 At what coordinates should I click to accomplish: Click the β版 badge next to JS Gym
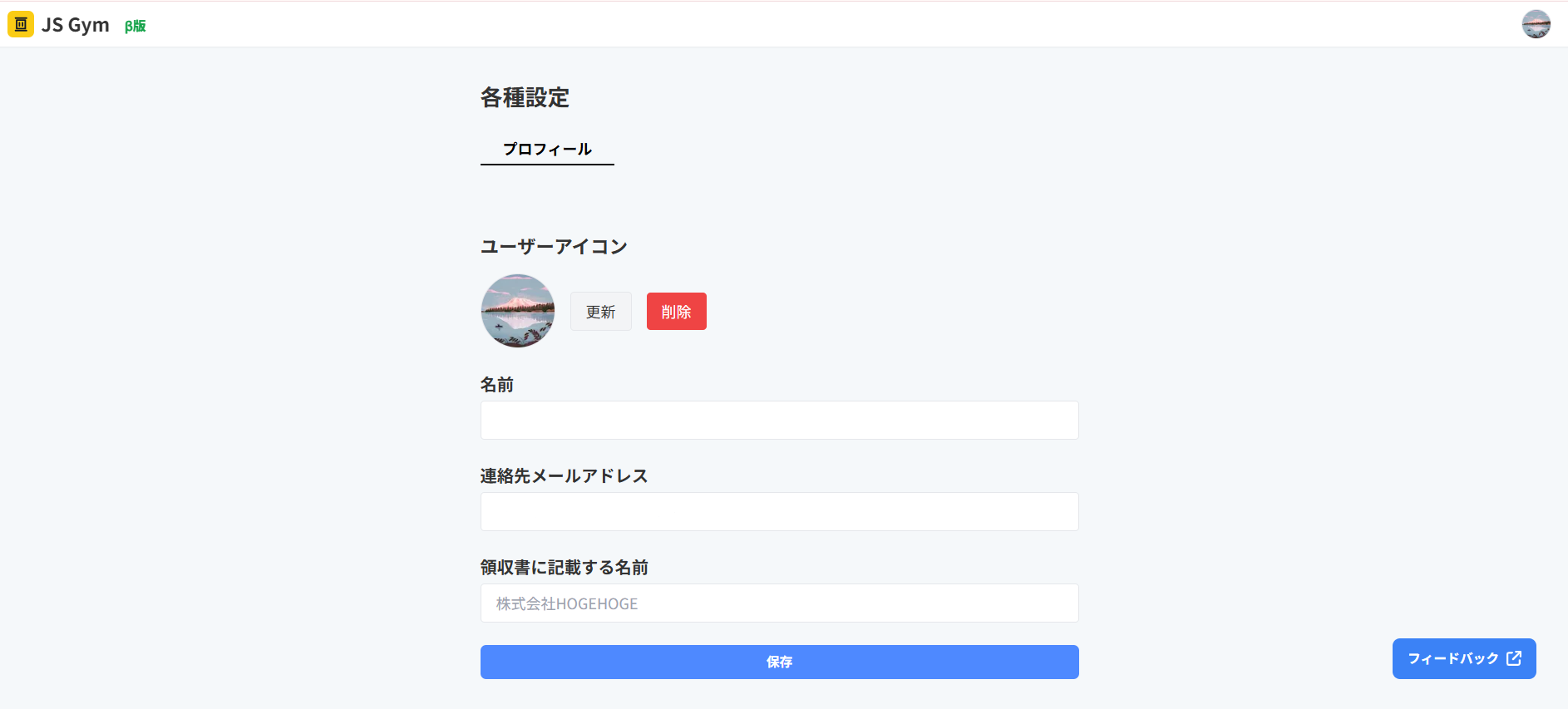[134, 26]
